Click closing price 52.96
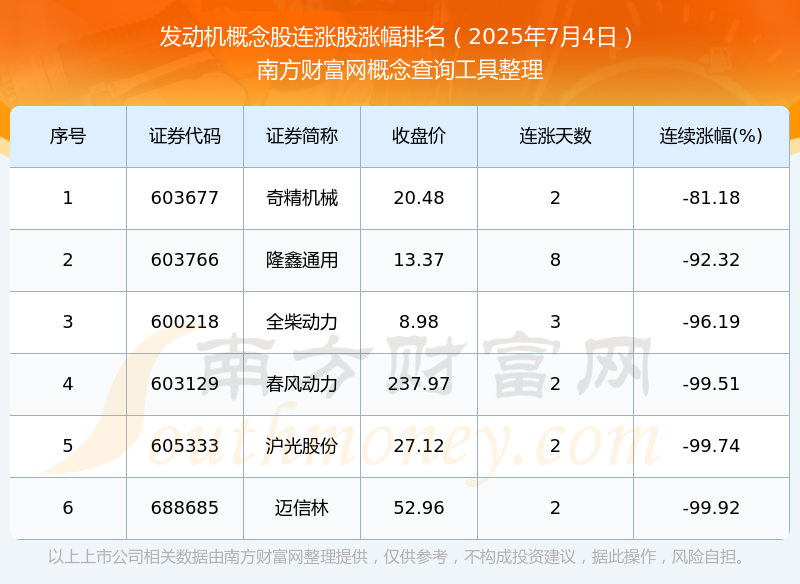 [x=419, y=508]
